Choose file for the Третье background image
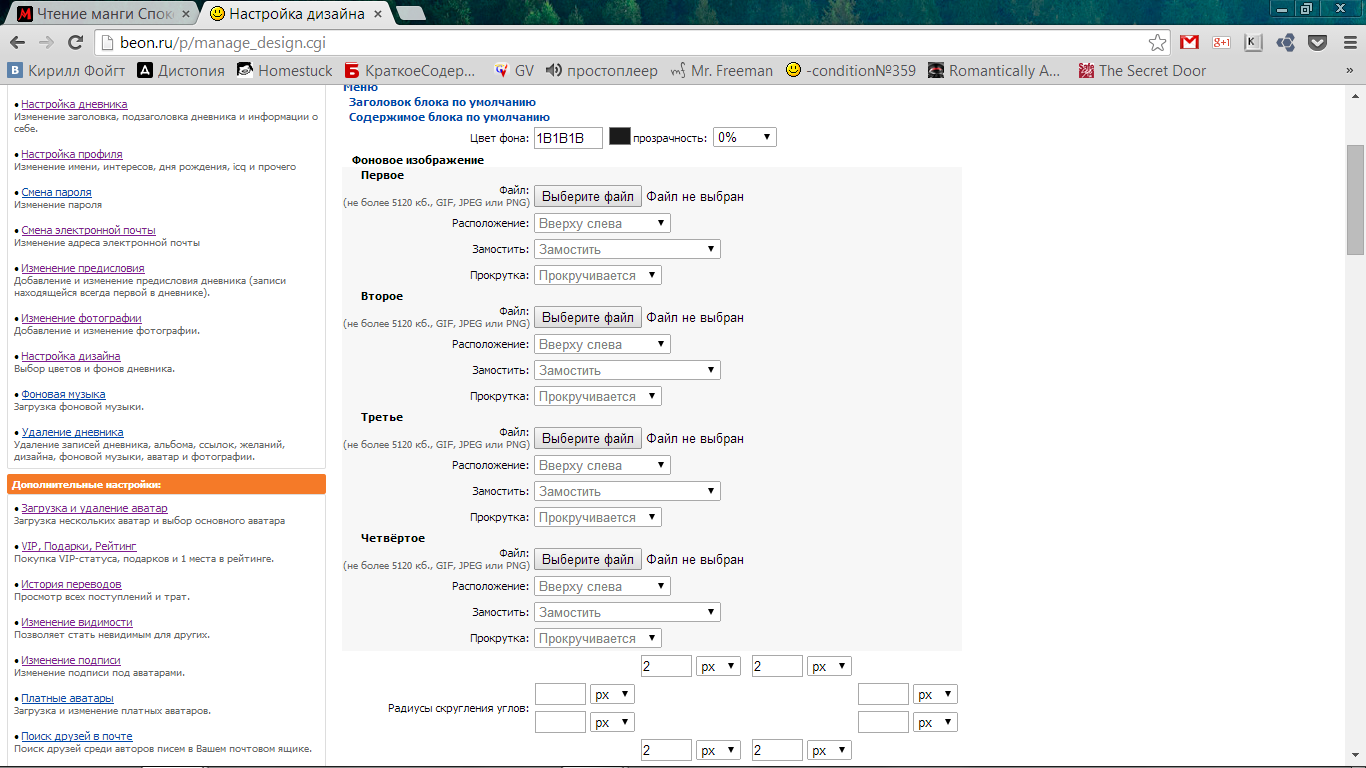This screenshot has height=768, width=1366. coord(588,438)
